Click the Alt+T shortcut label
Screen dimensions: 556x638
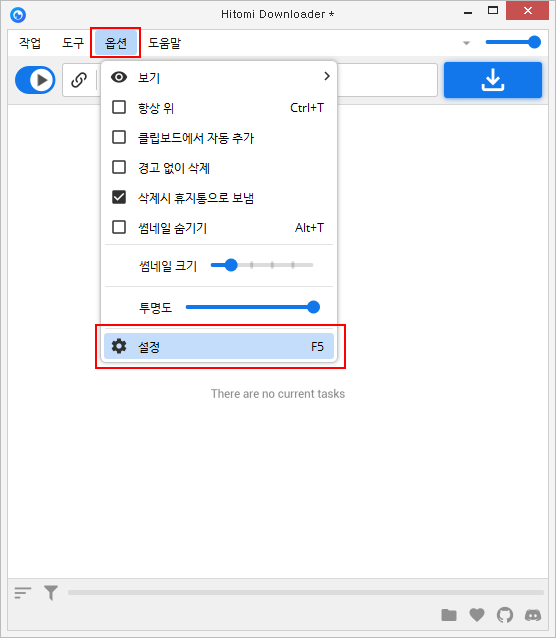(x=309, y=227)
